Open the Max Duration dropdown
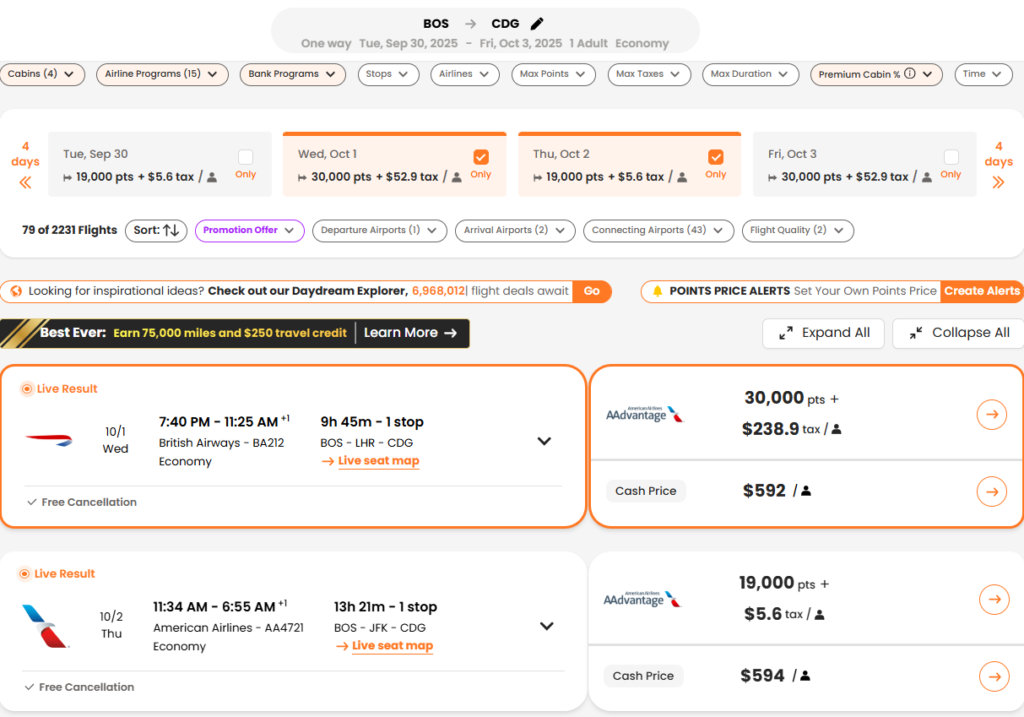Image resolution: width=1024 pixels, height=717 pixels. tap(750, 74)
